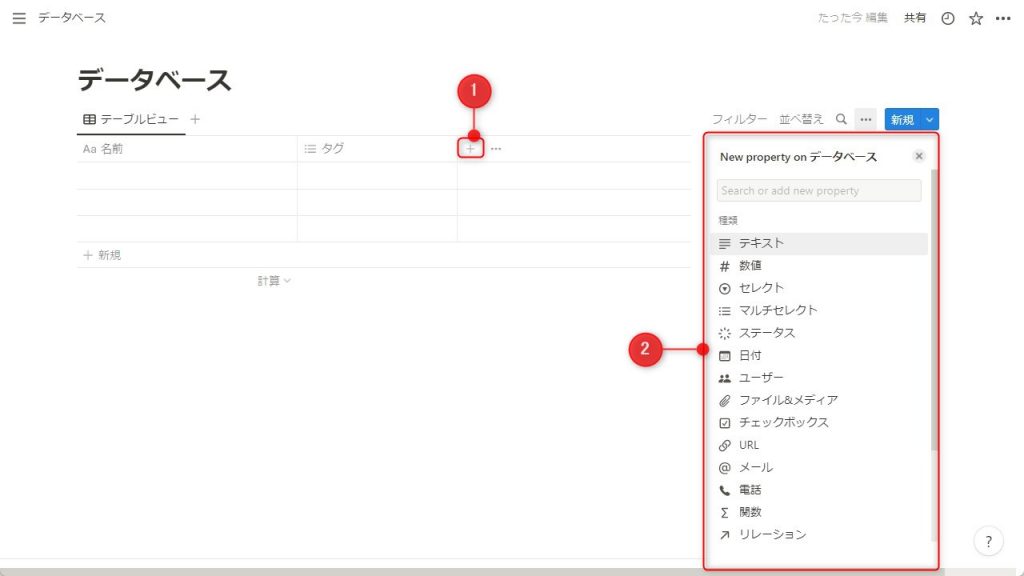Image resolution: width=1024 pixels, height=576 pixels.
Task: Select the マルチセレクト property type
Action: pos(819,310)
